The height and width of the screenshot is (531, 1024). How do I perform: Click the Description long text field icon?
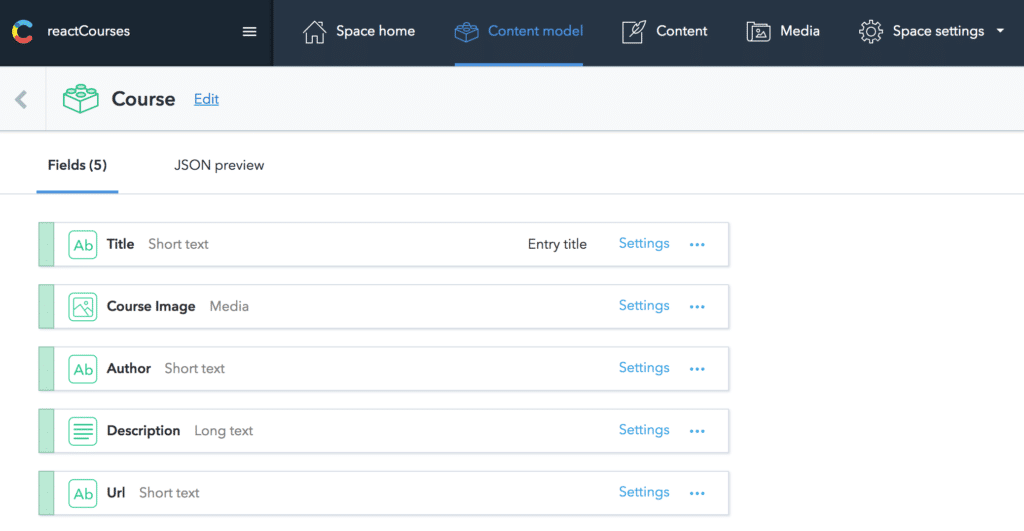83,431
